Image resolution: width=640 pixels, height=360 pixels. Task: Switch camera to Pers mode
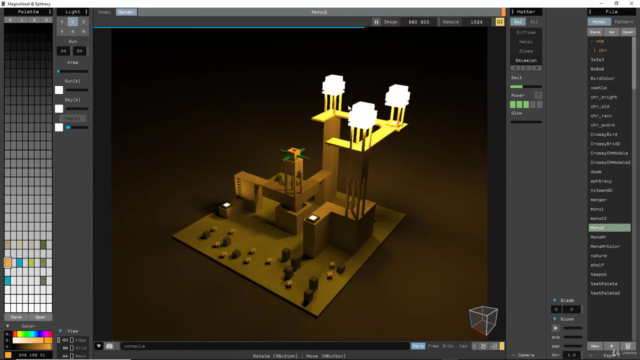418,346
